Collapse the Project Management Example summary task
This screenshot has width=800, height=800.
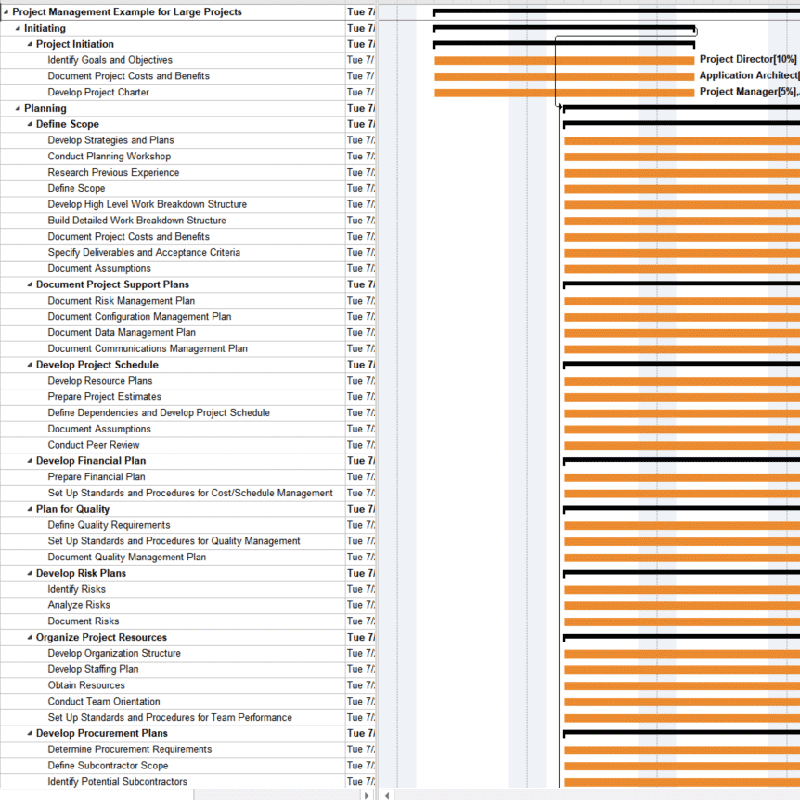pyautogui.click(x=6, y=12)
